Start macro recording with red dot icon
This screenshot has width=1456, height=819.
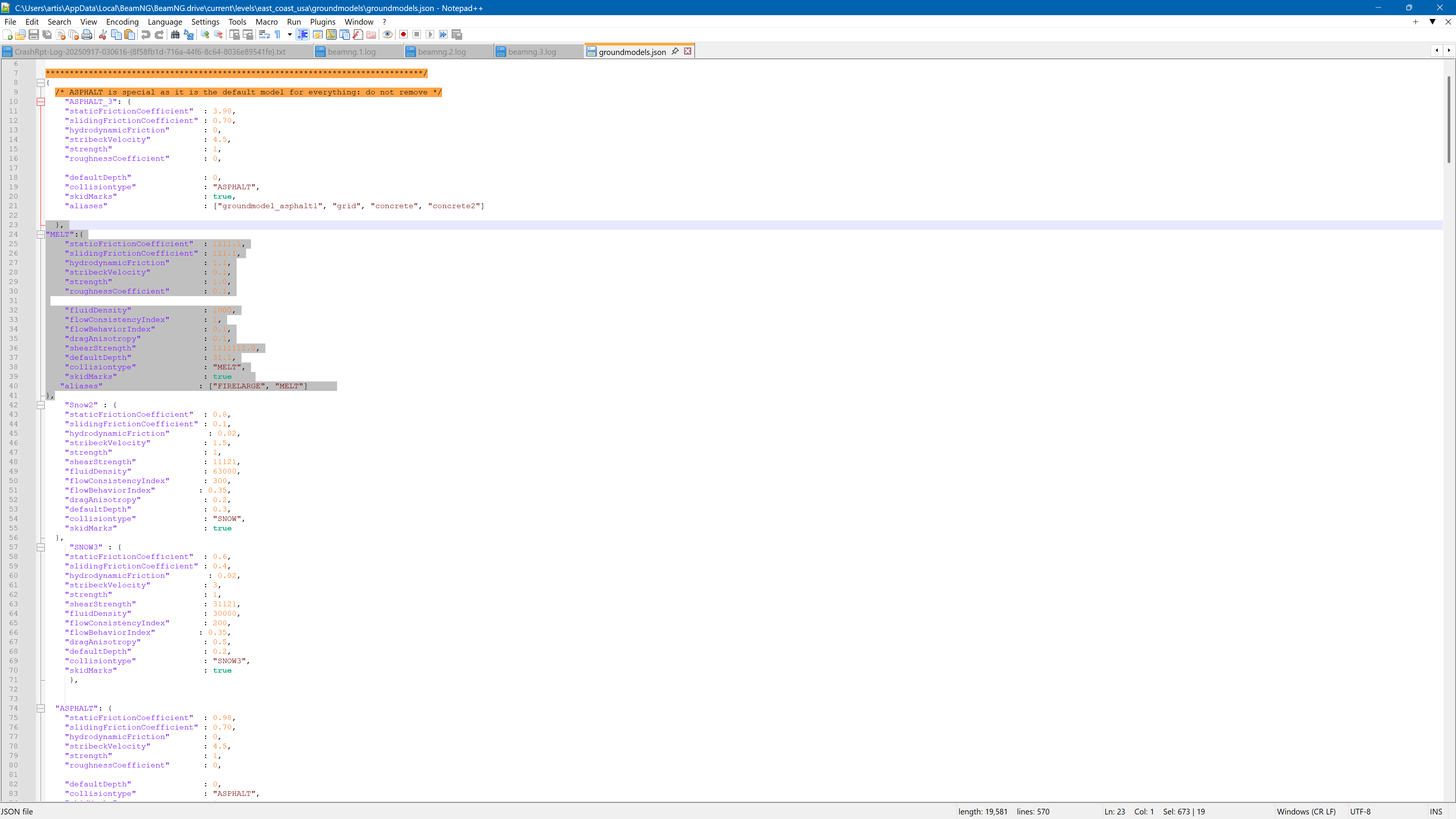(403, 35)
